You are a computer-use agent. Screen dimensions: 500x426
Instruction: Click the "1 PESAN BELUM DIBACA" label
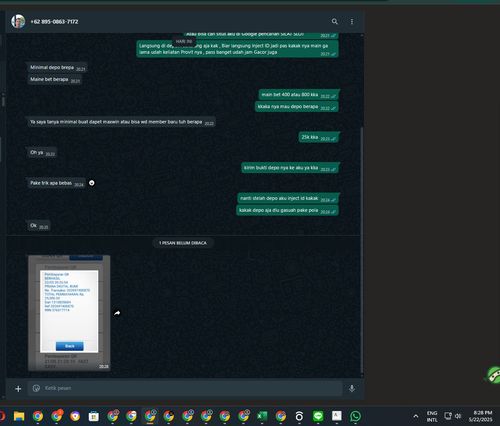click(x=183, y=243)
